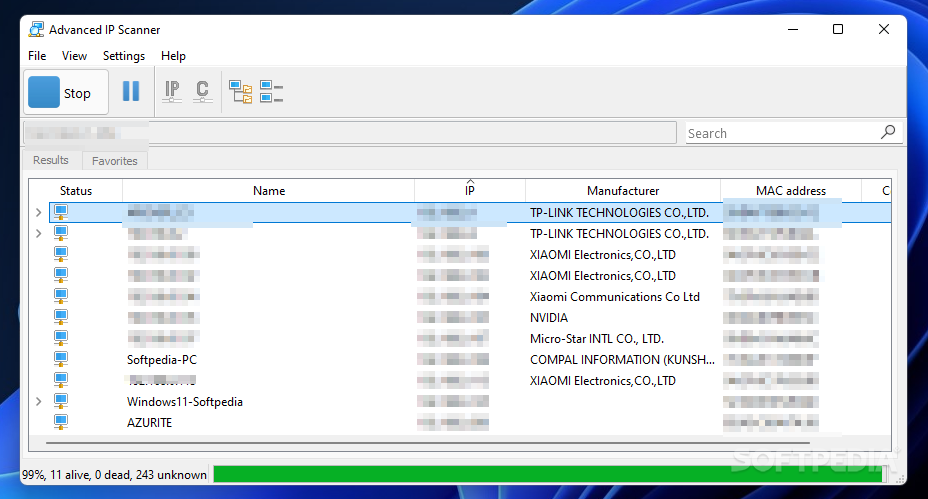Click the computer icon of second TP-LINK row

60,233
